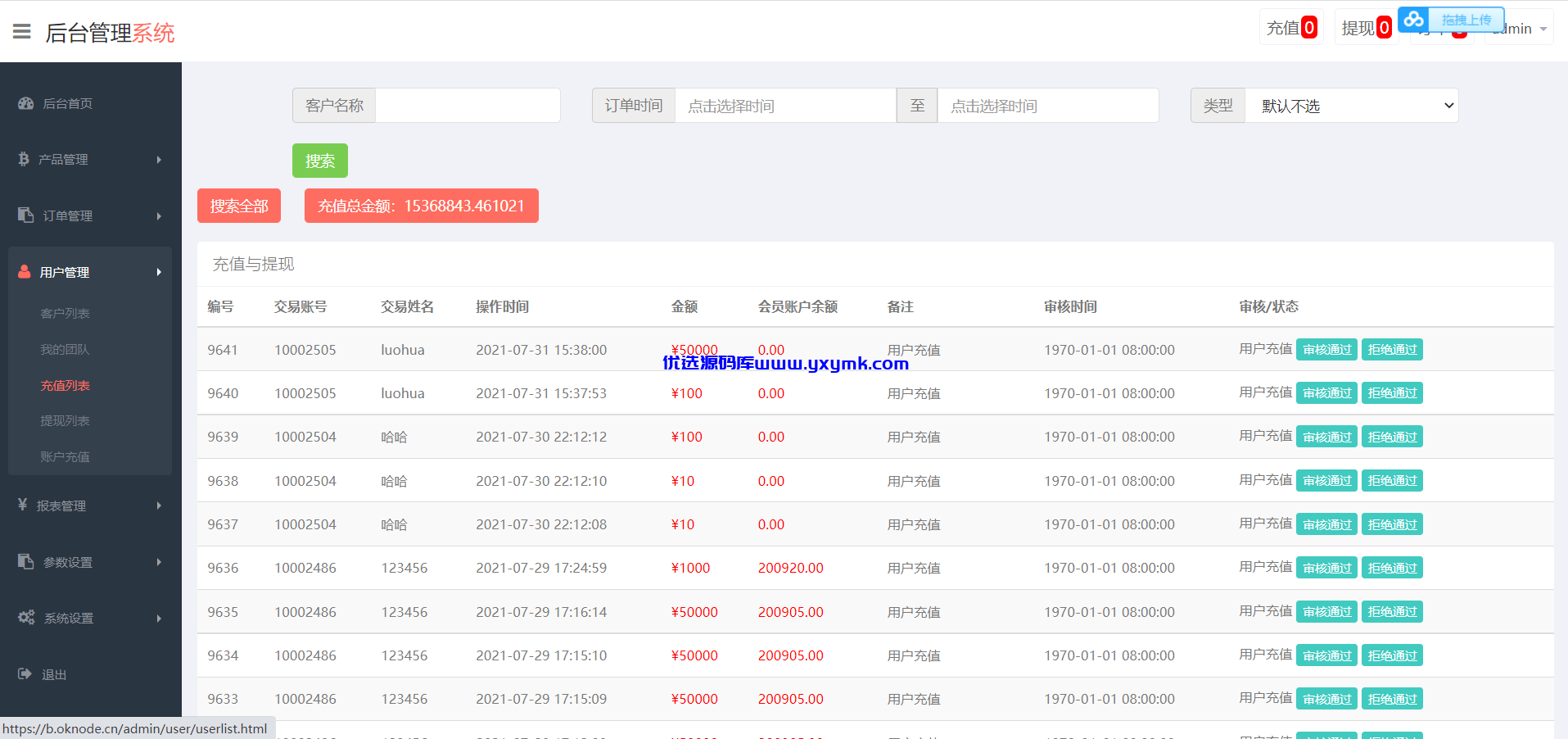This screenshot has height=739, width=1568.
Task: Open the admin account dropdown caret
Action: coord(1543,29)
